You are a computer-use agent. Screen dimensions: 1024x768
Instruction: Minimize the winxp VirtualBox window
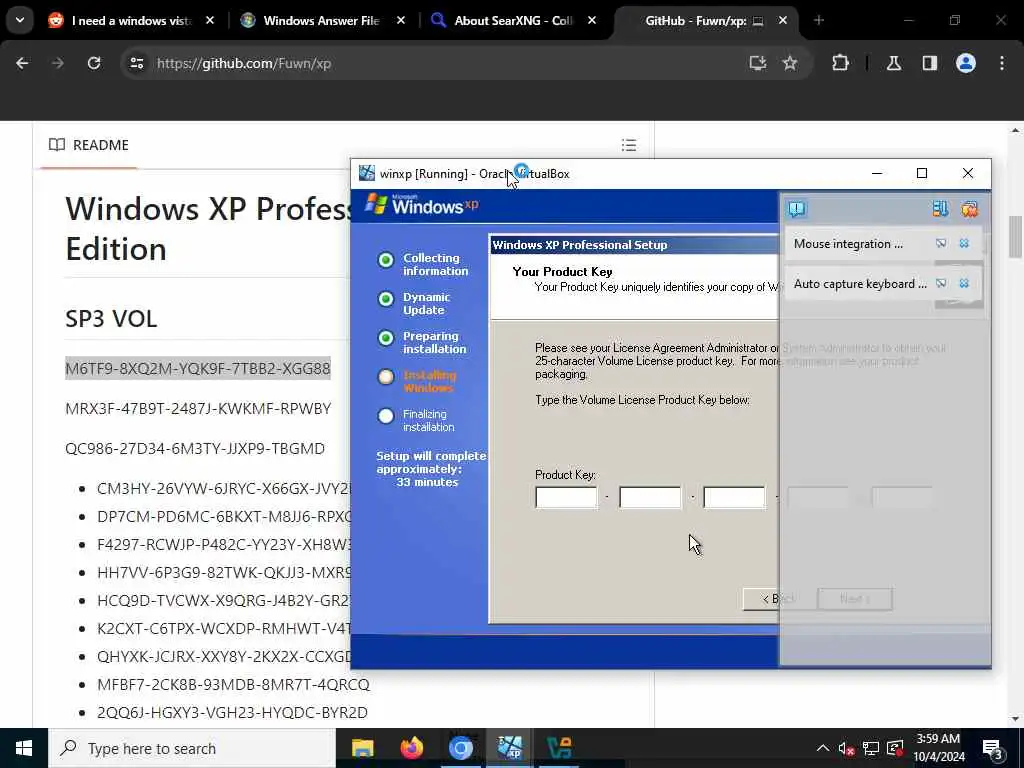(x=877, y=173)
